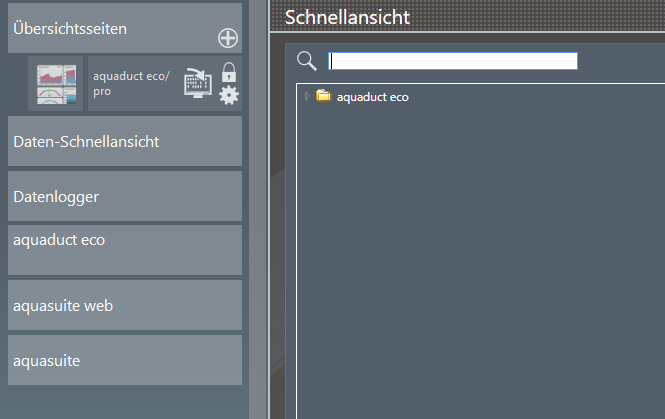Open the Datenlogger section
Screen dimensions: 665x419
(x=125, y=197)
